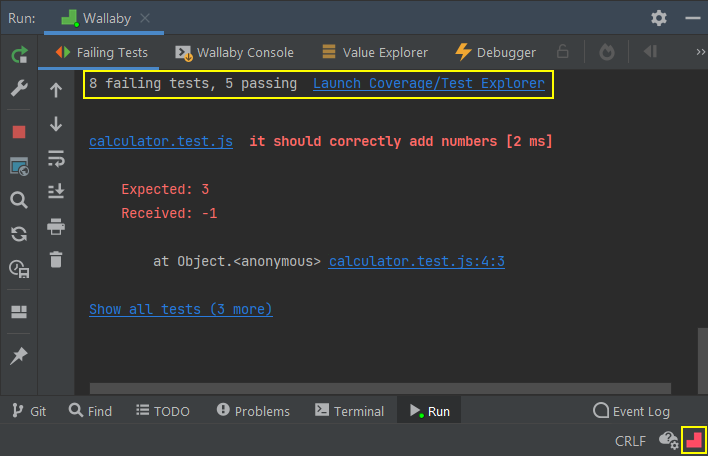This screenshot has height=456, width=708.
Task: Jump to previous item with up arrow
Action: (x=56, y=90)
